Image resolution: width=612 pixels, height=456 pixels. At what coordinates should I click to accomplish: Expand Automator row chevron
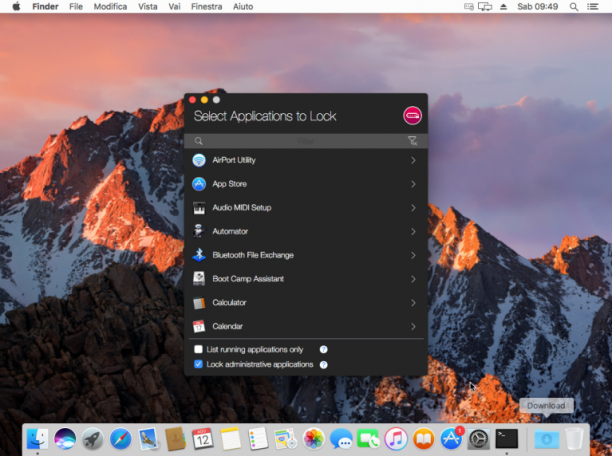(413, 232)
